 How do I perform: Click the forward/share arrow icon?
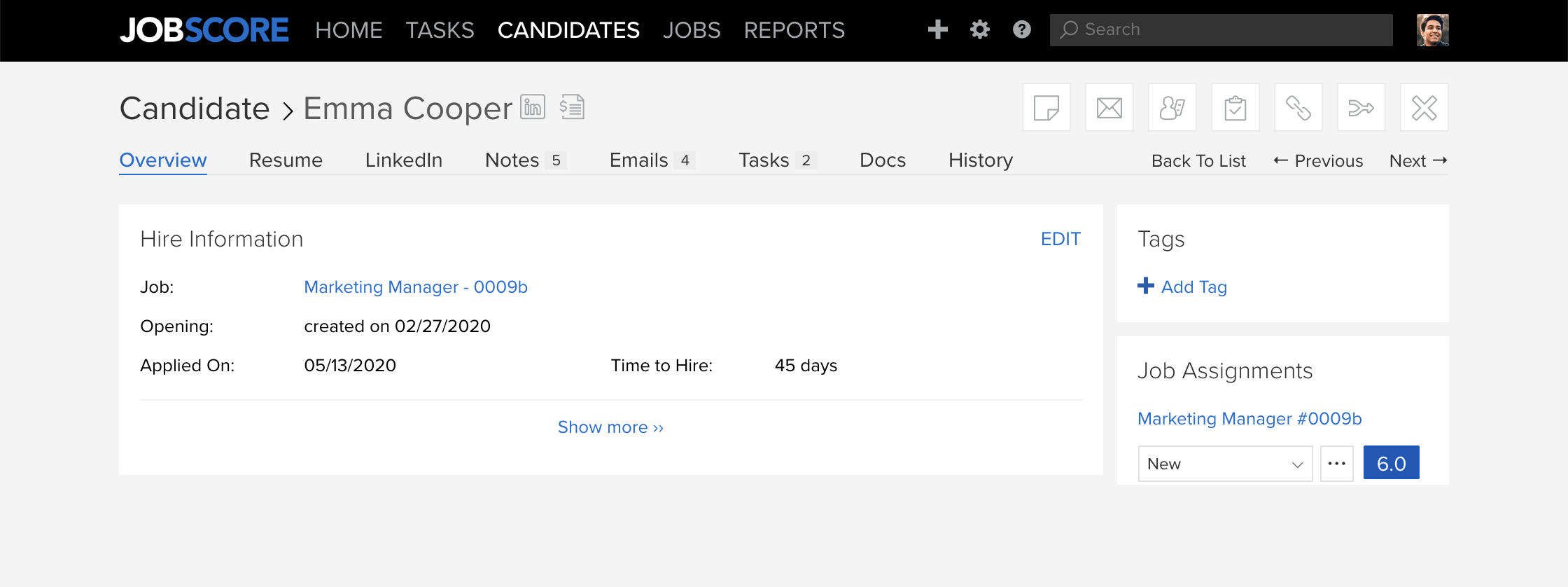pyautogui.click(x=1361, y=108)
